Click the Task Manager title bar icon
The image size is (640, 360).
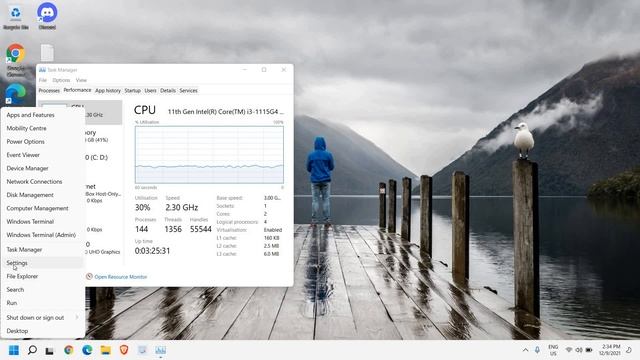click(x=42, y=70)
